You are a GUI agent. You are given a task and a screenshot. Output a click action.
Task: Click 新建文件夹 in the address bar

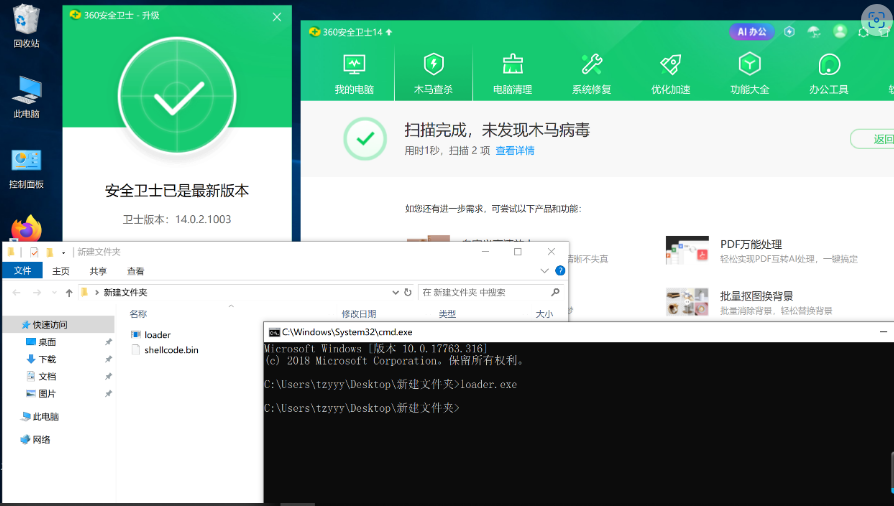125,292
